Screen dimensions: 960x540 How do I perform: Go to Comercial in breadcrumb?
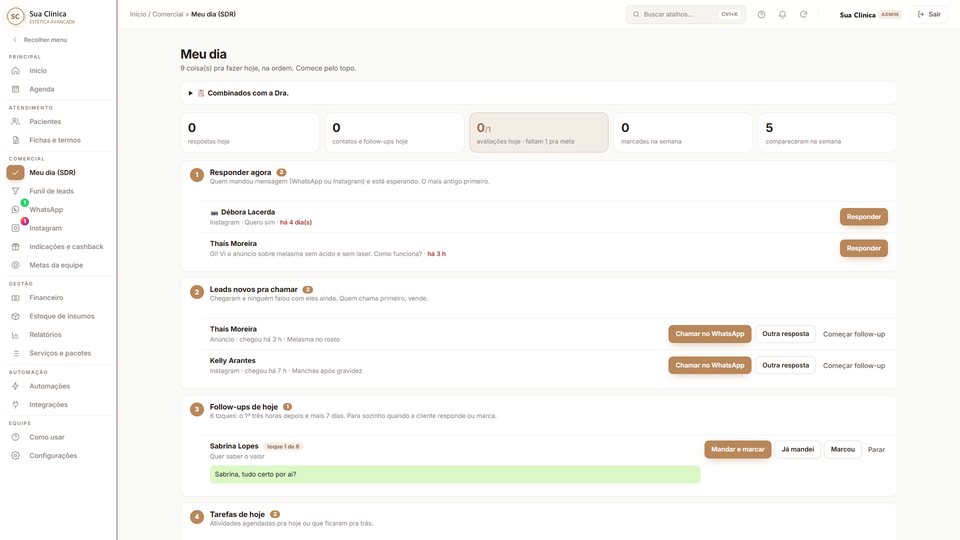(168, 14)
